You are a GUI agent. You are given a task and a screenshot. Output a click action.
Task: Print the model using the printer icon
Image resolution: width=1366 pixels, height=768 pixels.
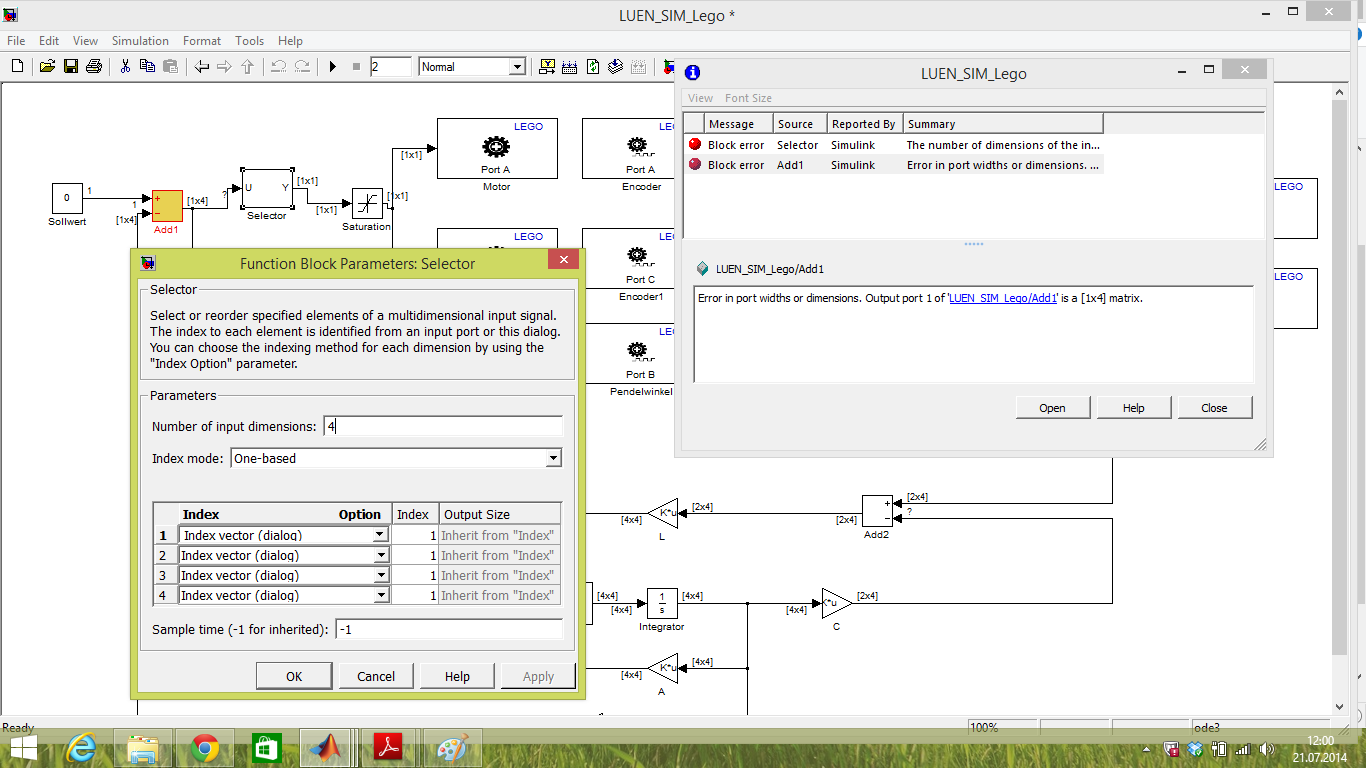[x=94, y=67]
